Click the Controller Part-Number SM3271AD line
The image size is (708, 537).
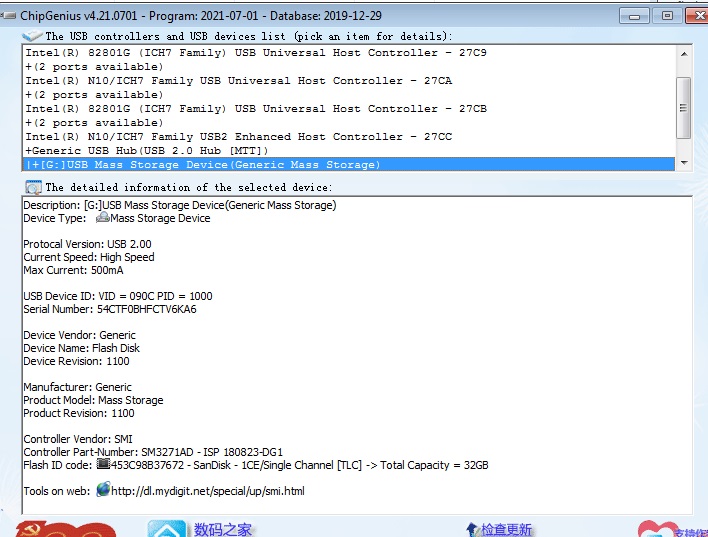coord(153,452)
